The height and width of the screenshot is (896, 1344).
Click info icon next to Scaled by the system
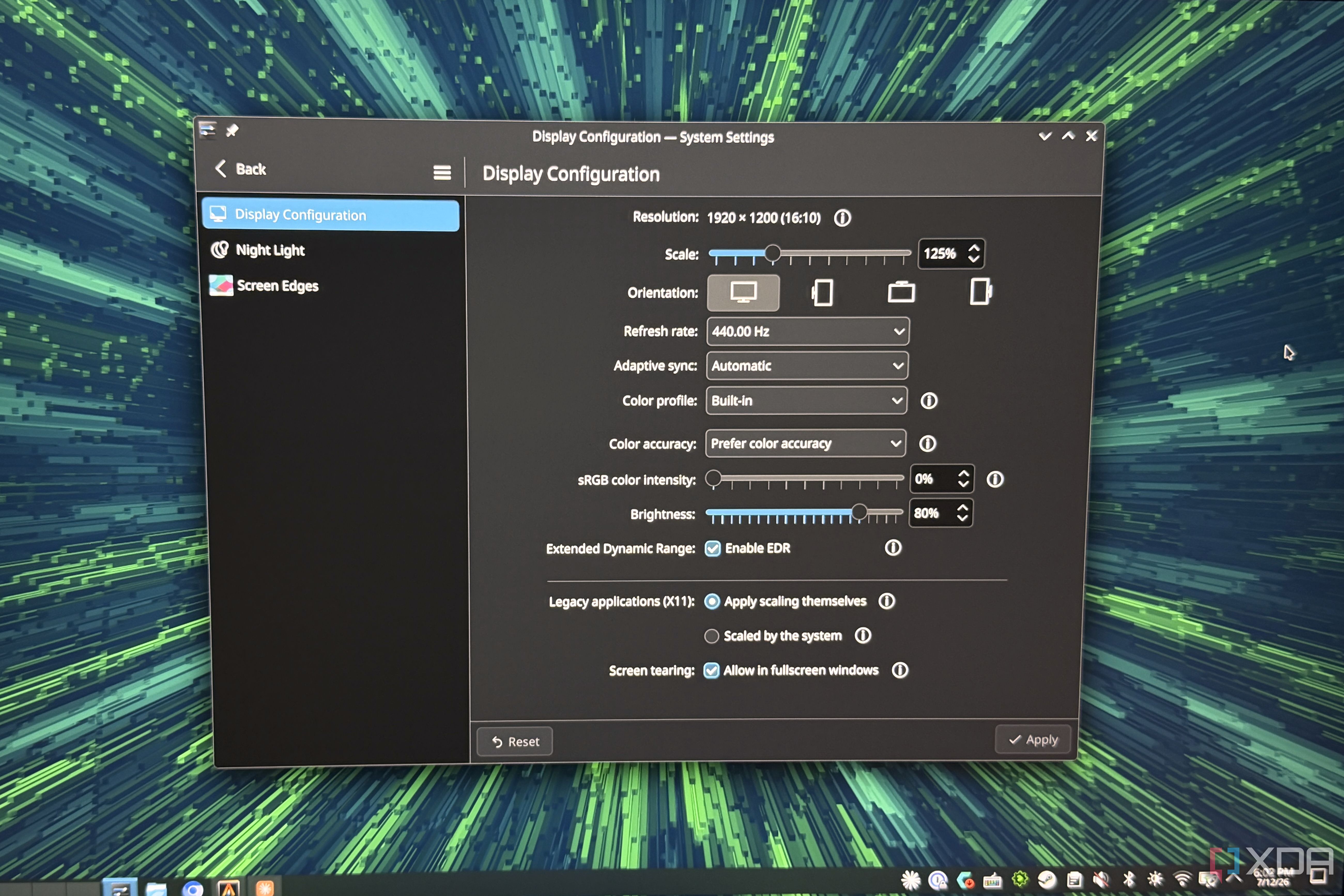(x=862, y=635)
